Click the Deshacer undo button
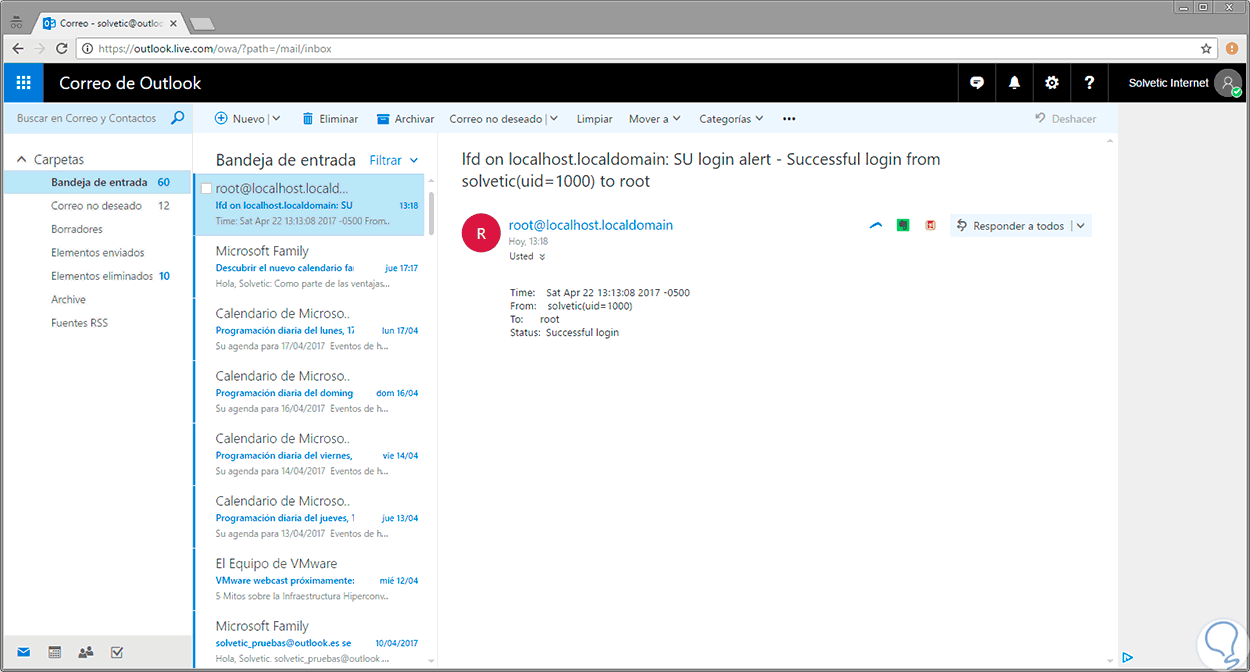The height and width of the screenshot is (672, 1250). coord(1066,119)
